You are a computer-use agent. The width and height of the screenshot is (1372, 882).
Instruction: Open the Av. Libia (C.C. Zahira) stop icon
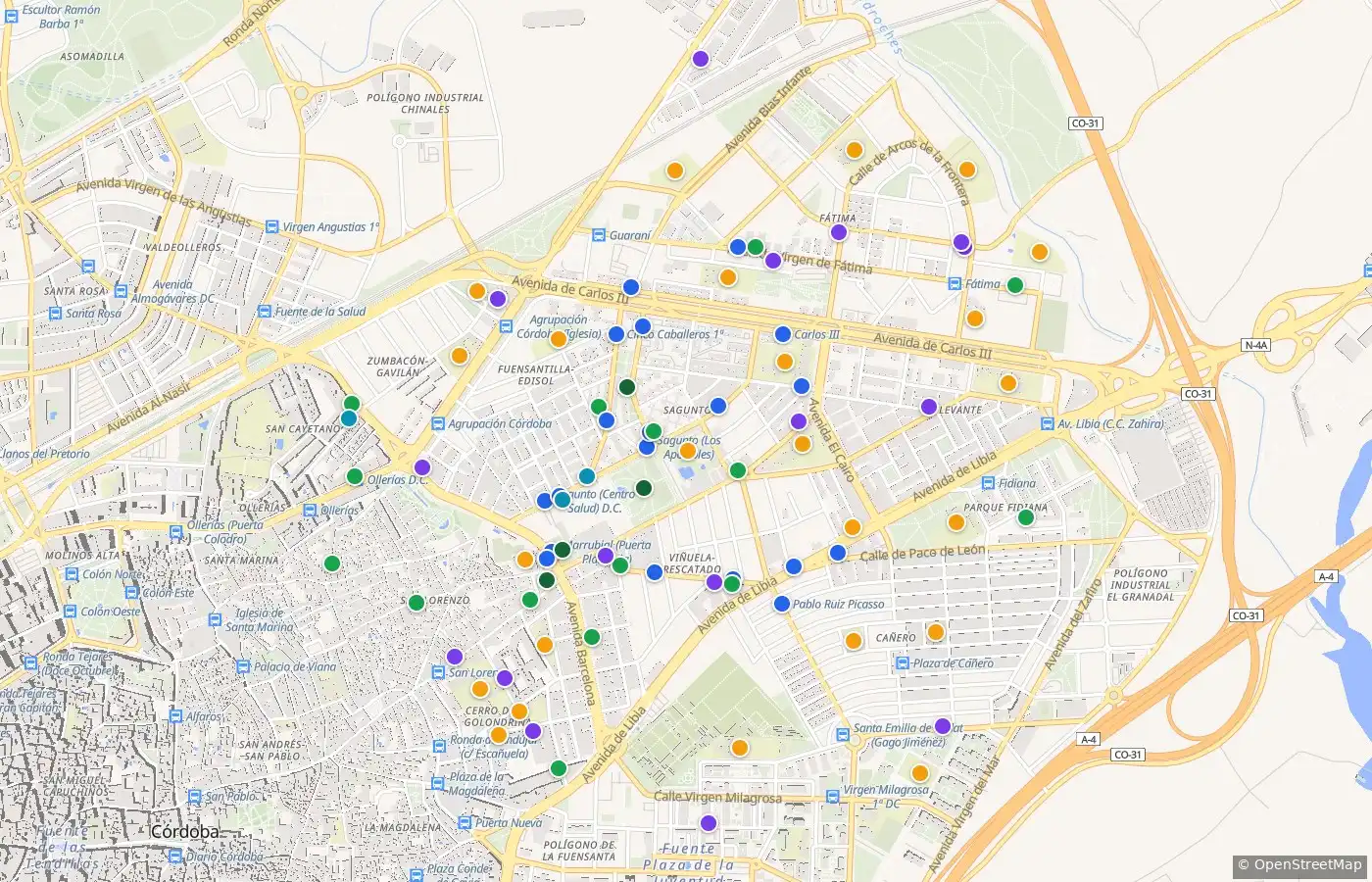1048,424
